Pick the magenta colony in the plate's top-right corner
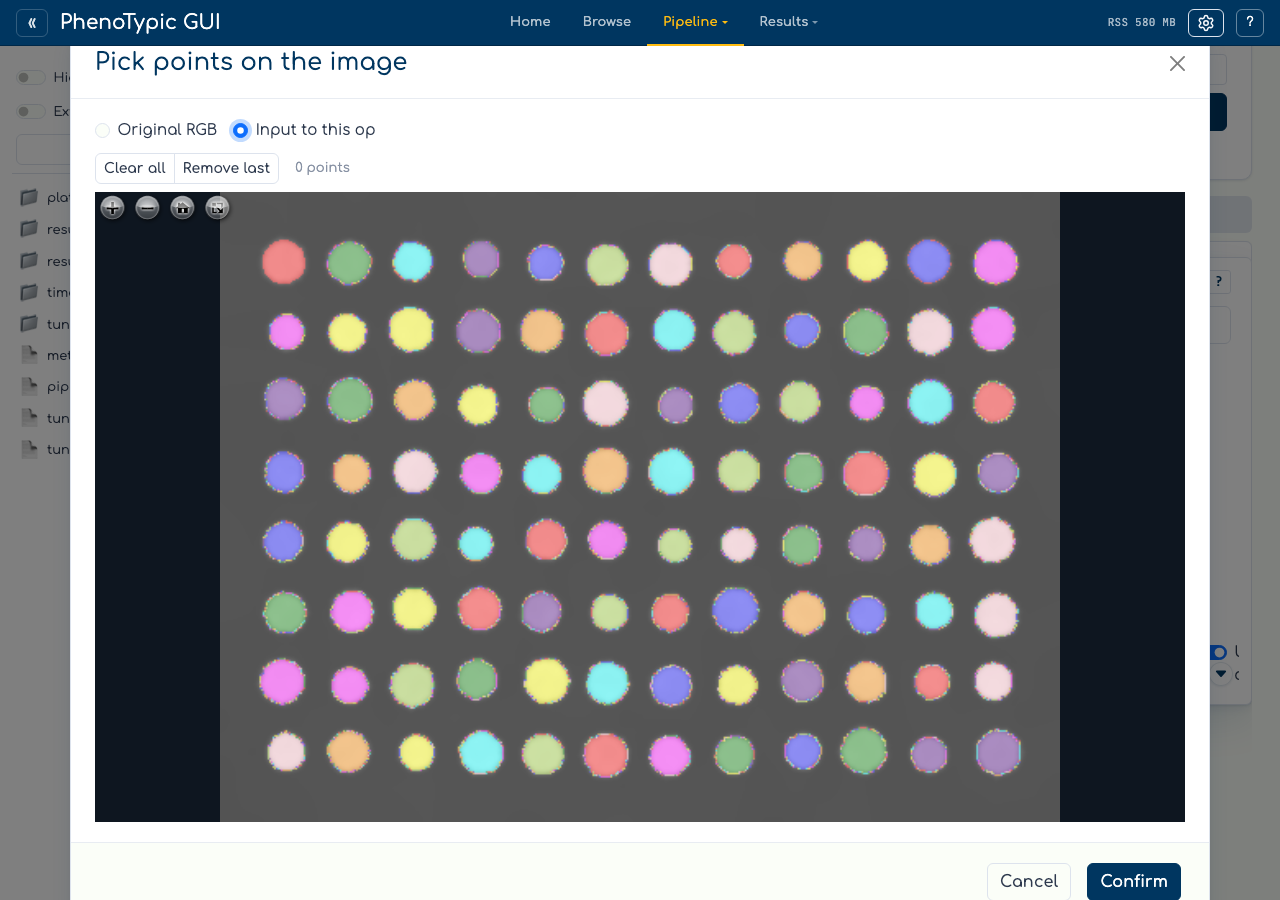 [x=996, y=262]
